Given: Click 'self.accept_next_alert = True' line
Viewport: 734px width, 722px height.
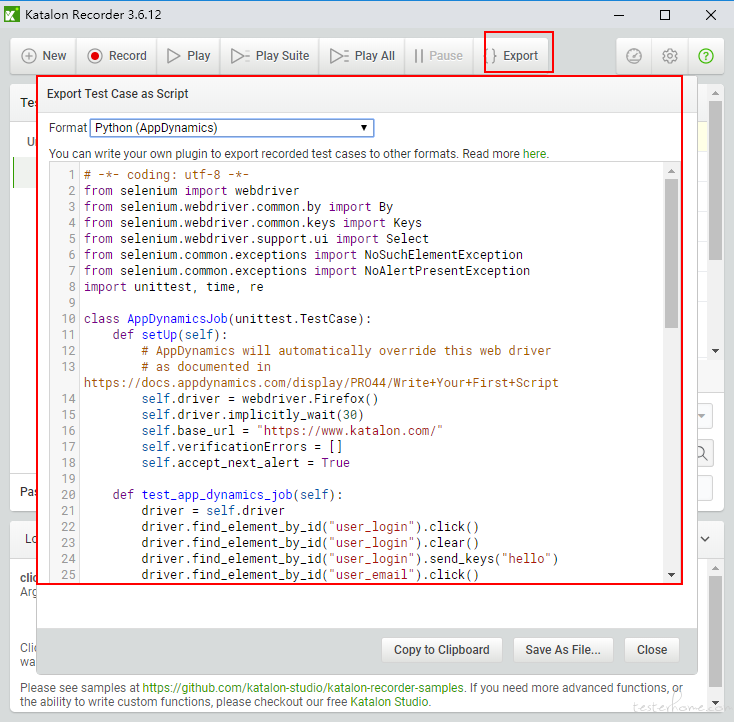Looking at the screenshot, I should point(245,463).
